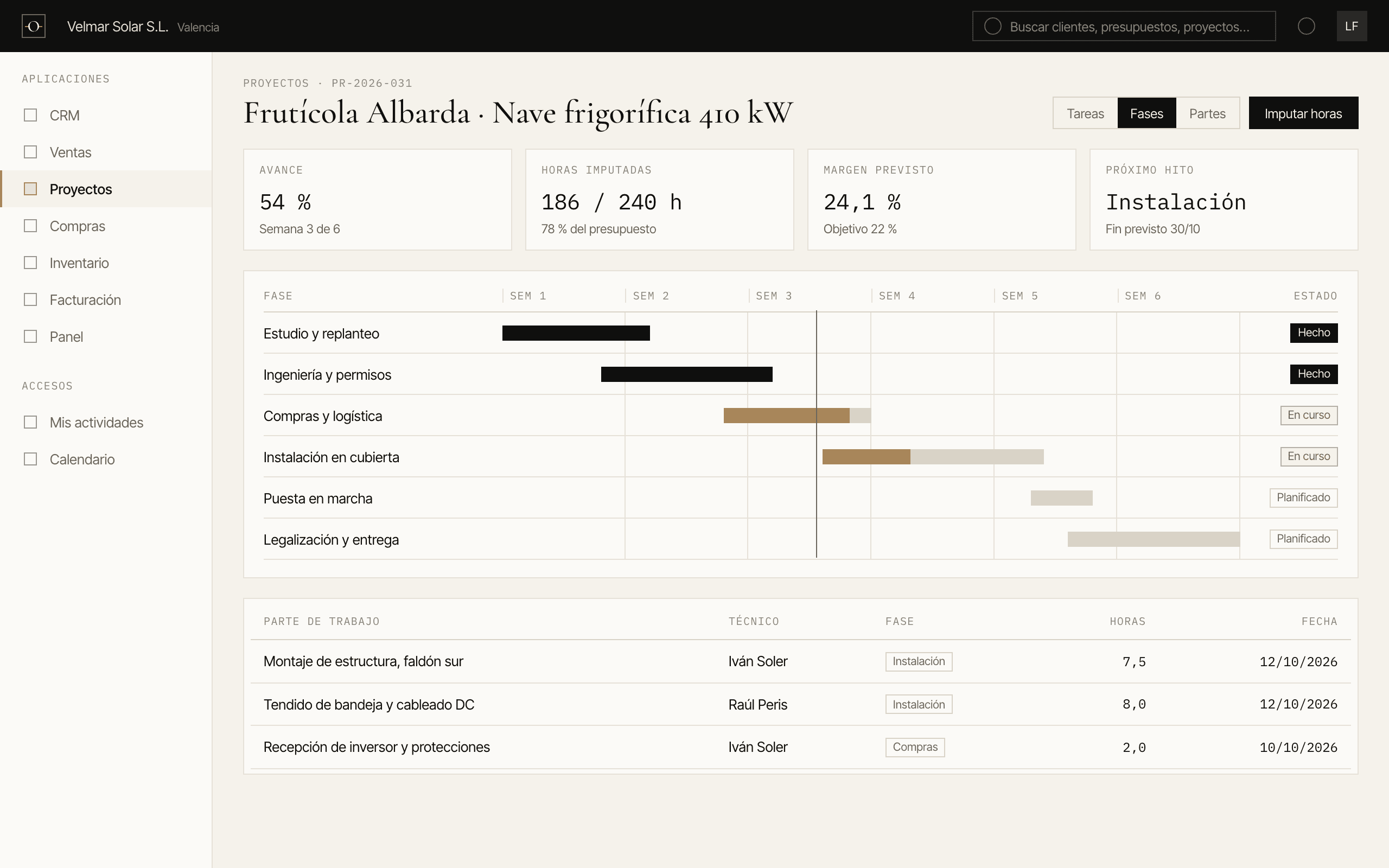
Task: Focus the Buscar clientes search field
Action: [1123, 27]
